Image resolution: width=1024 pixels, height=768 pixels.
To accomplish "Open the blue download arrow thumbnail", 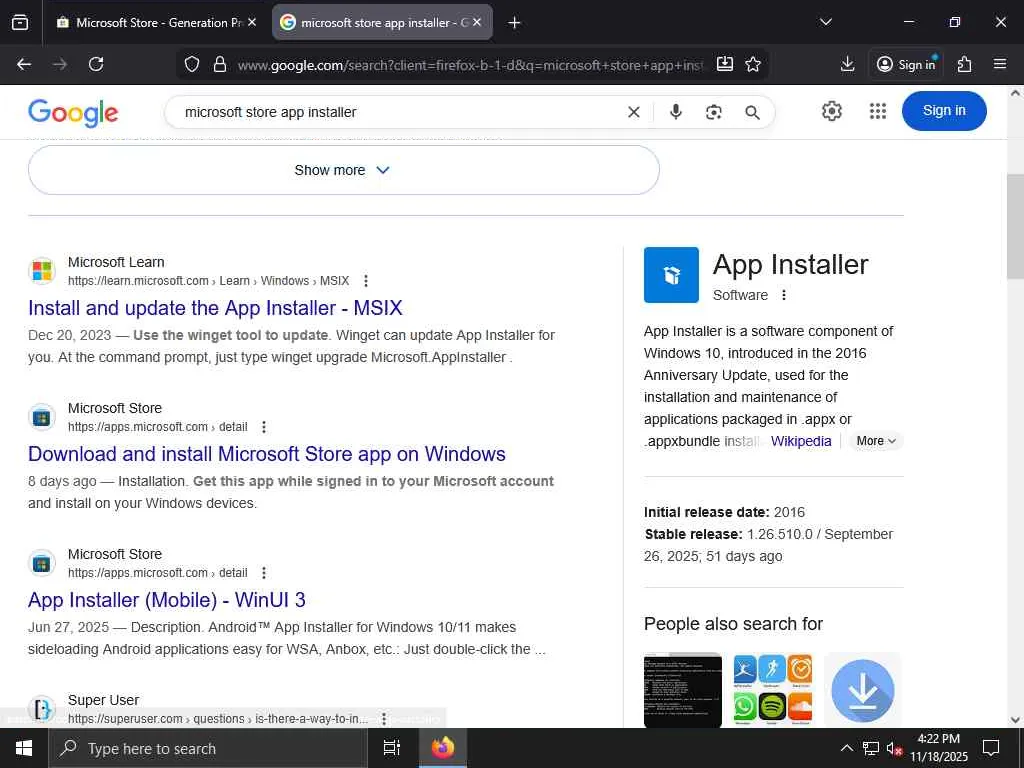I will click(x=863, y=690).
